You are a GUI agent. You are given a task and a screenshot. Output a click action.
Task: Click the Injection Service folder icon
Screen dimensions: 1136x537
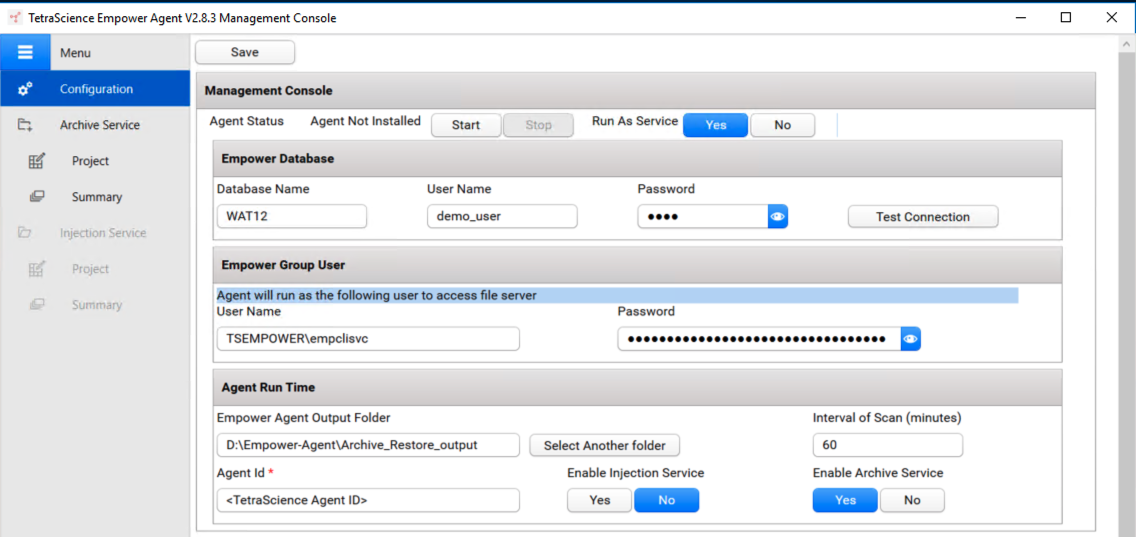pyautogui.click(x=25, y=233)
